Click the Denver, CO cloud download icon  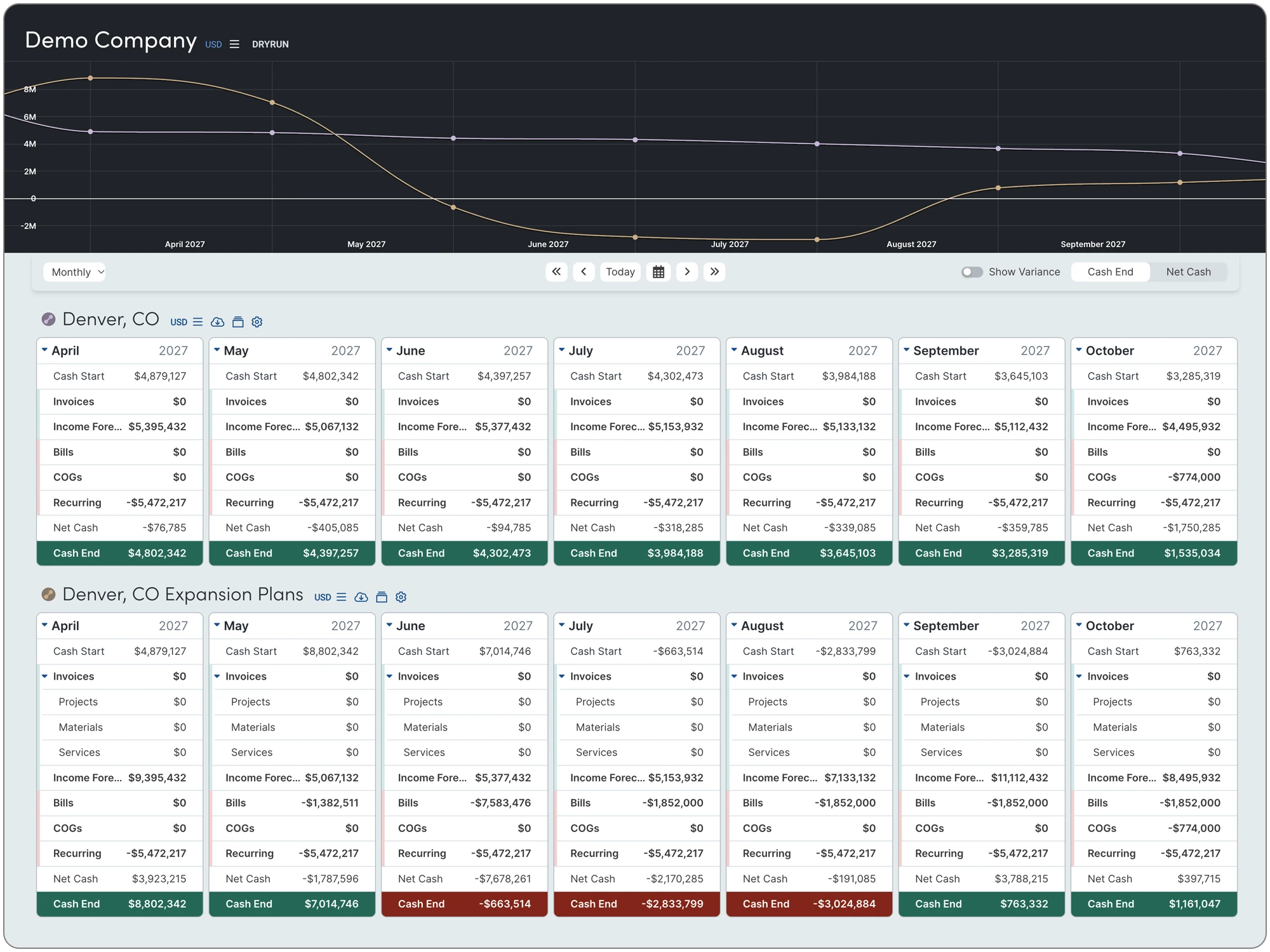tap(217, 322)
